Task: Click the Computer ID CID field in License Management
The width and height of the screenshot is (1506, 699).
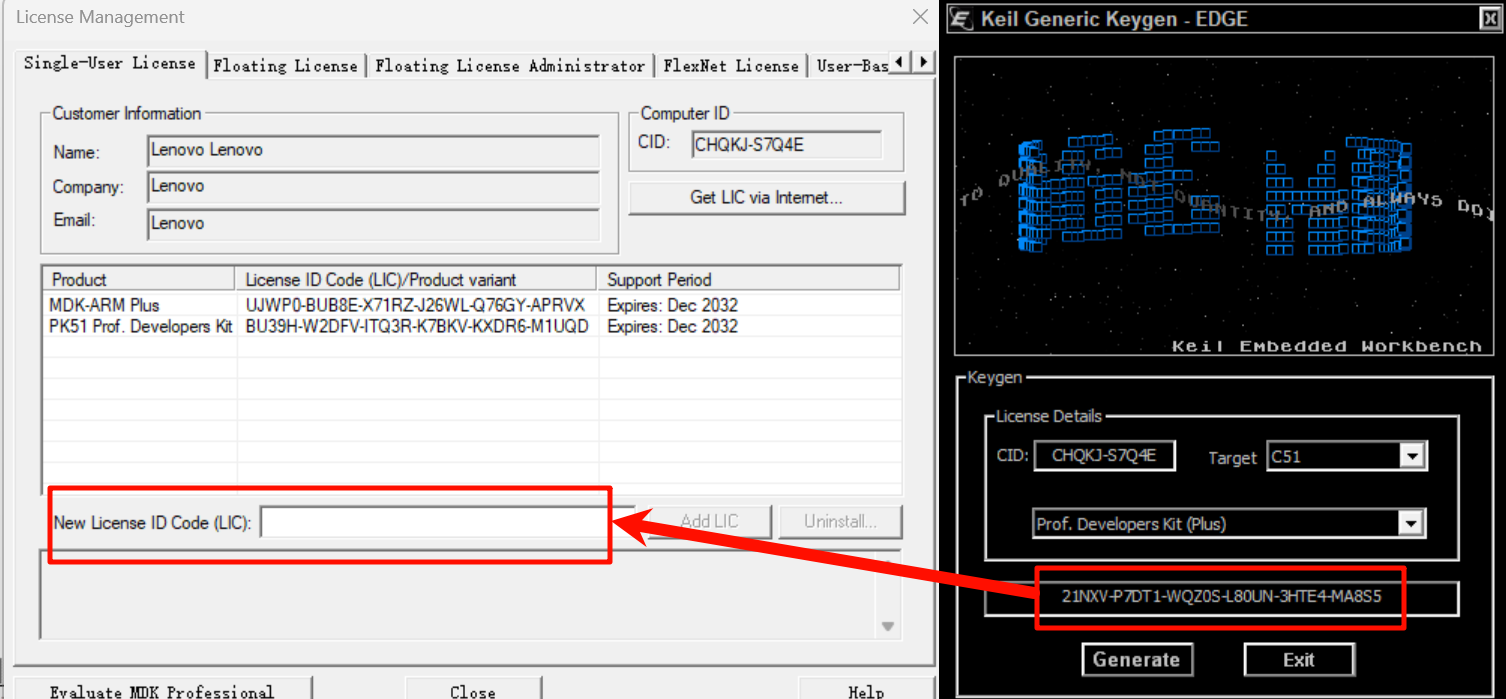Action: click(x=787, y=145)
